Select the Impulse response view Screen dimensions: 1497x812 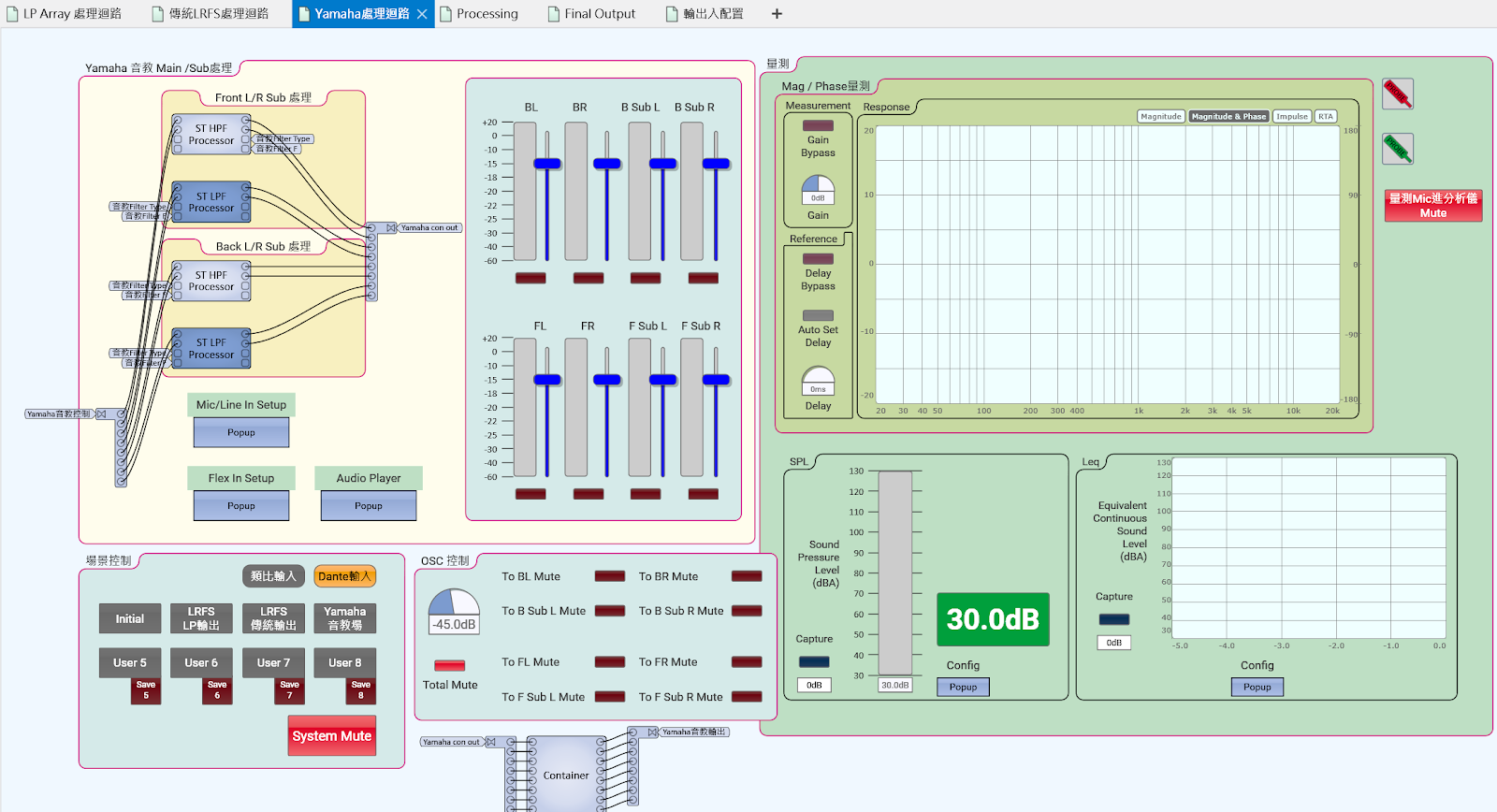point(1292,116)
